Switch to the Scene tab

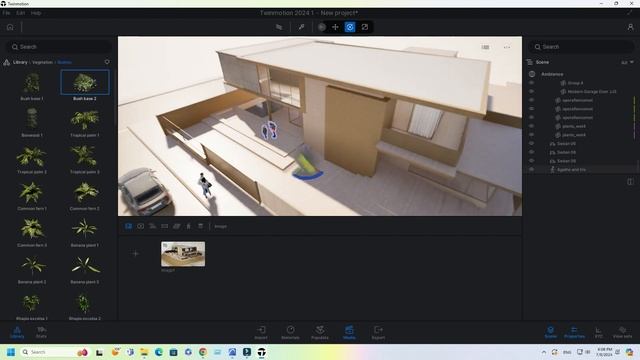point(551,332)
